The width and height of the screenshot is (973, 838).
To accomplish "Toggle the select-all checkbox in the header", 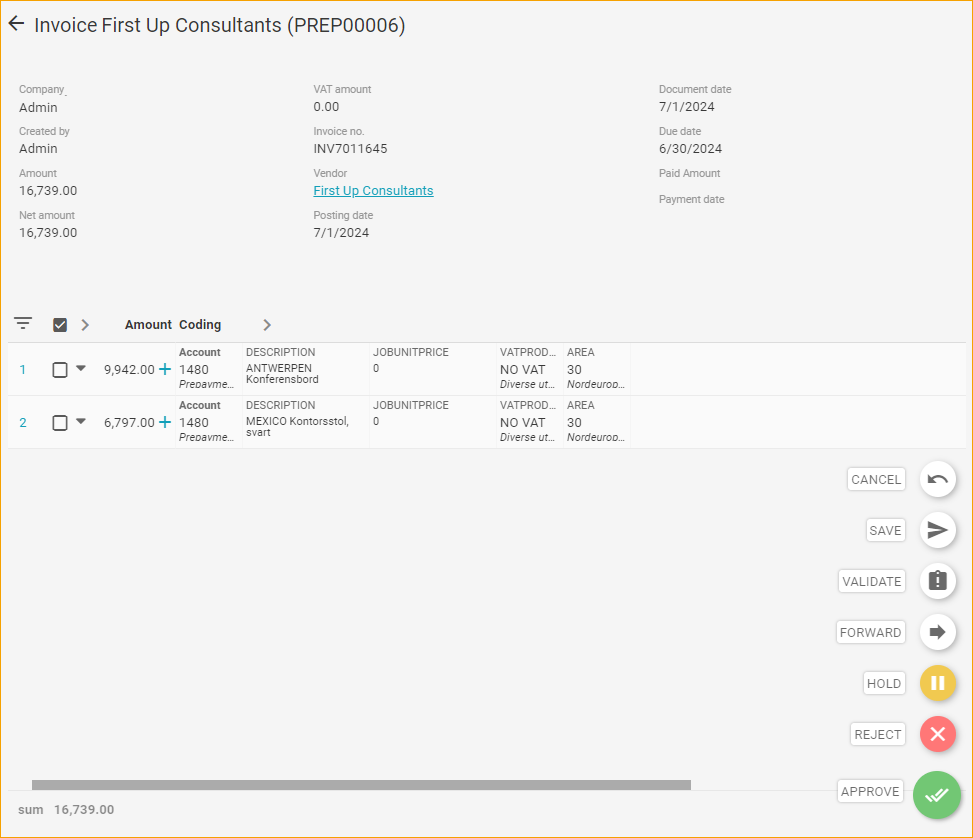I will 60,325.
